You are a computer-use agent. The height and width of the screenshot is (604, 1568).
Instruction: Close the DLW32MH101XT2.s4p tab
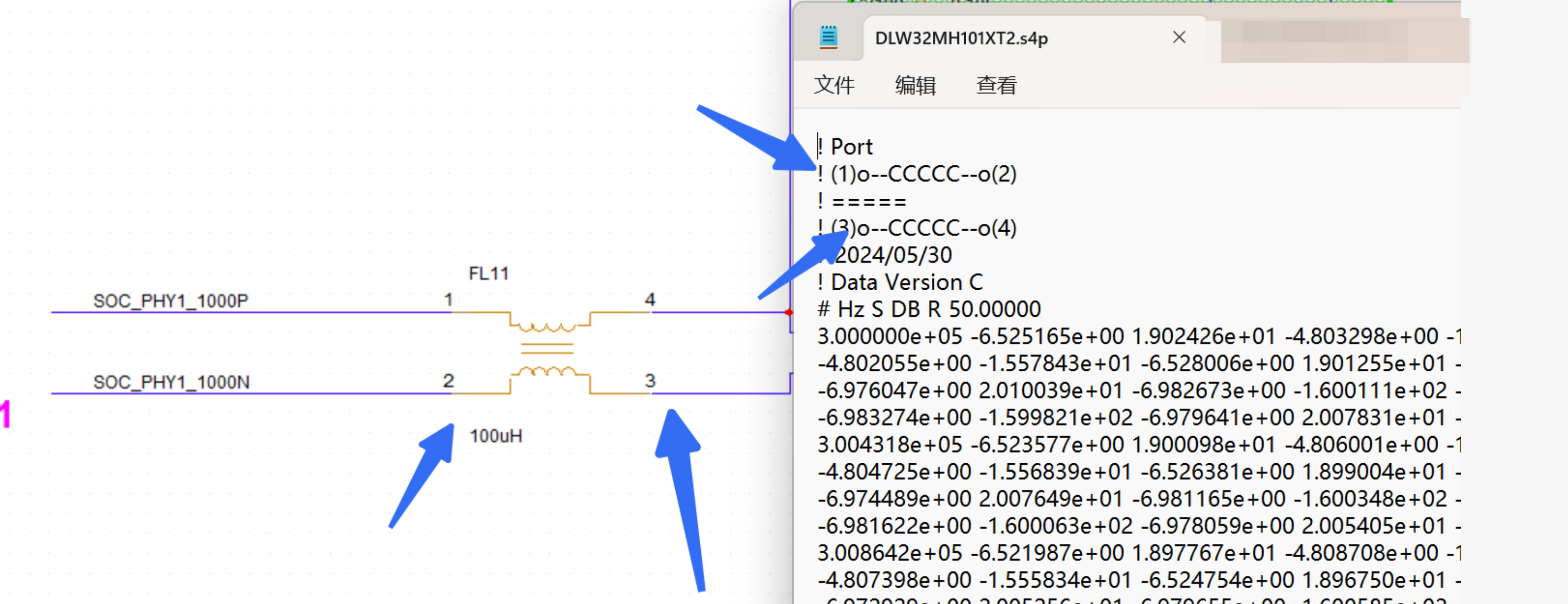1178,38
